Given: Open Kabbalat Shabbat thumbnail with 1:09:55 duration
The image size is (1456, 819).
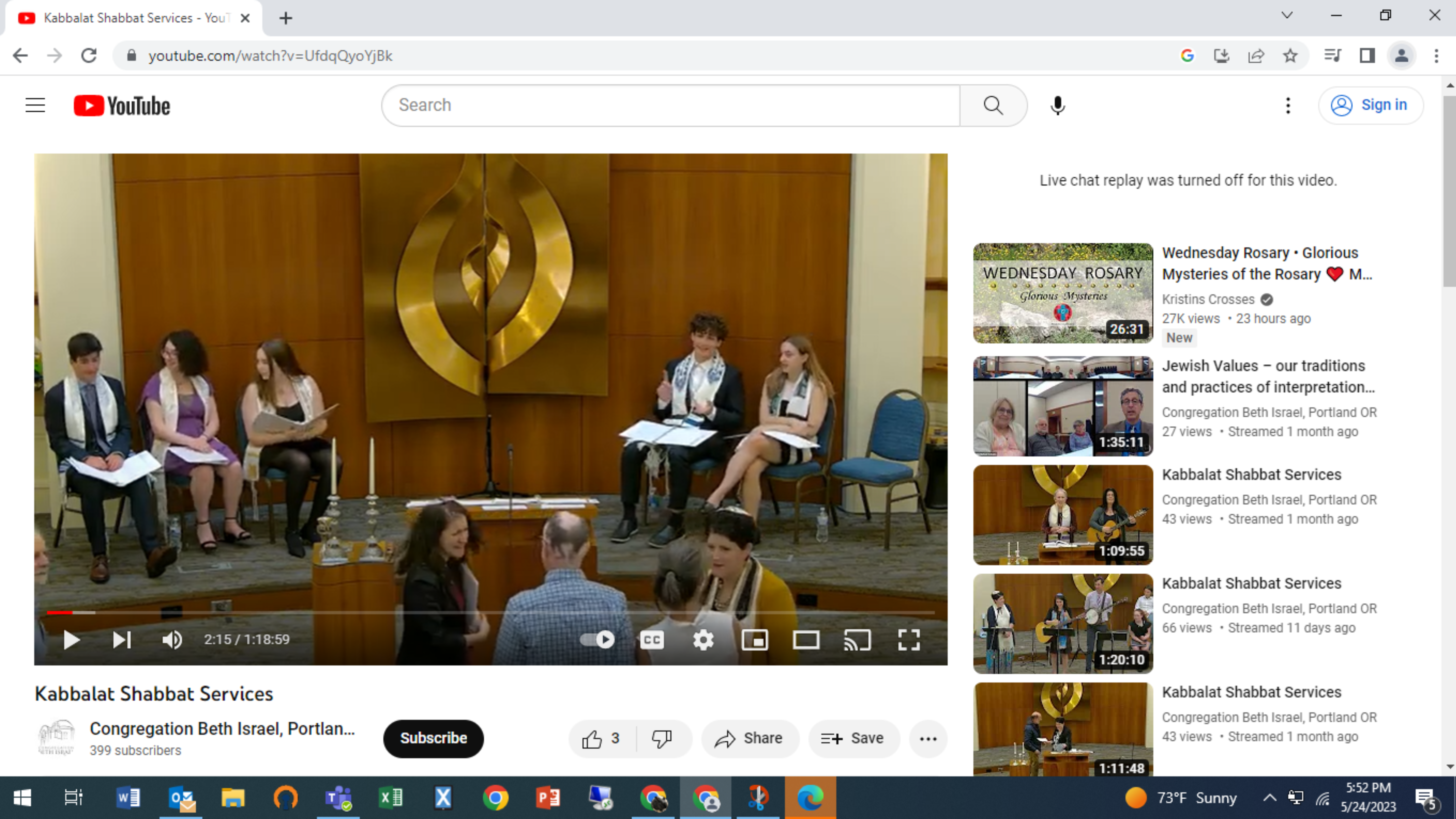Looking at the screenshot, I should tap(1063, 515).
